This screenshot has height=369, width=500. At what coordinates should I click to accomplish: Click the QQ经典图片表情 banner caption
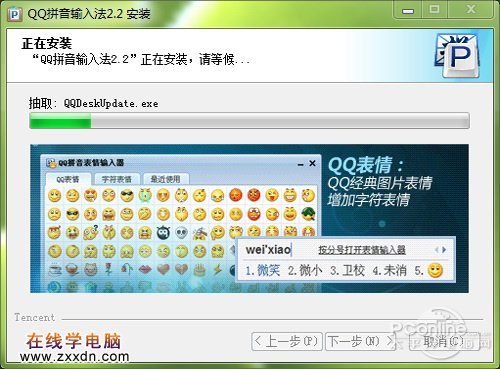[x=380, y=183]
